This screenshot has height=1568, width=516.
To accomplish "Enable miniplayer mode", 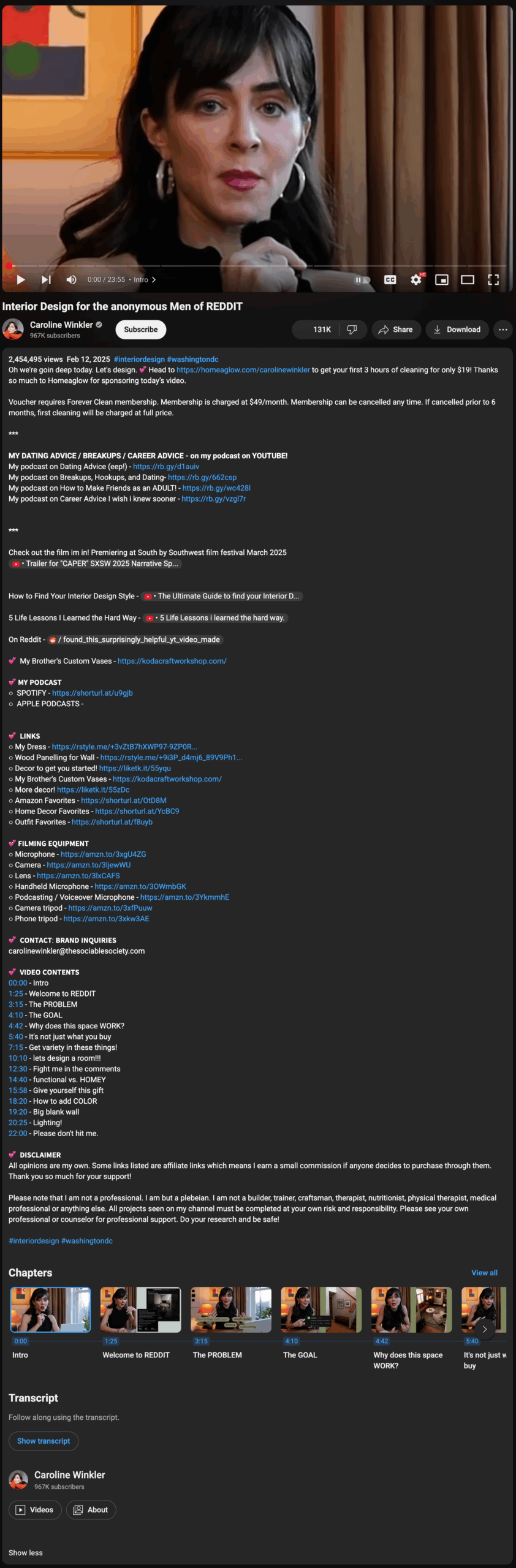I will click(442, 279).
